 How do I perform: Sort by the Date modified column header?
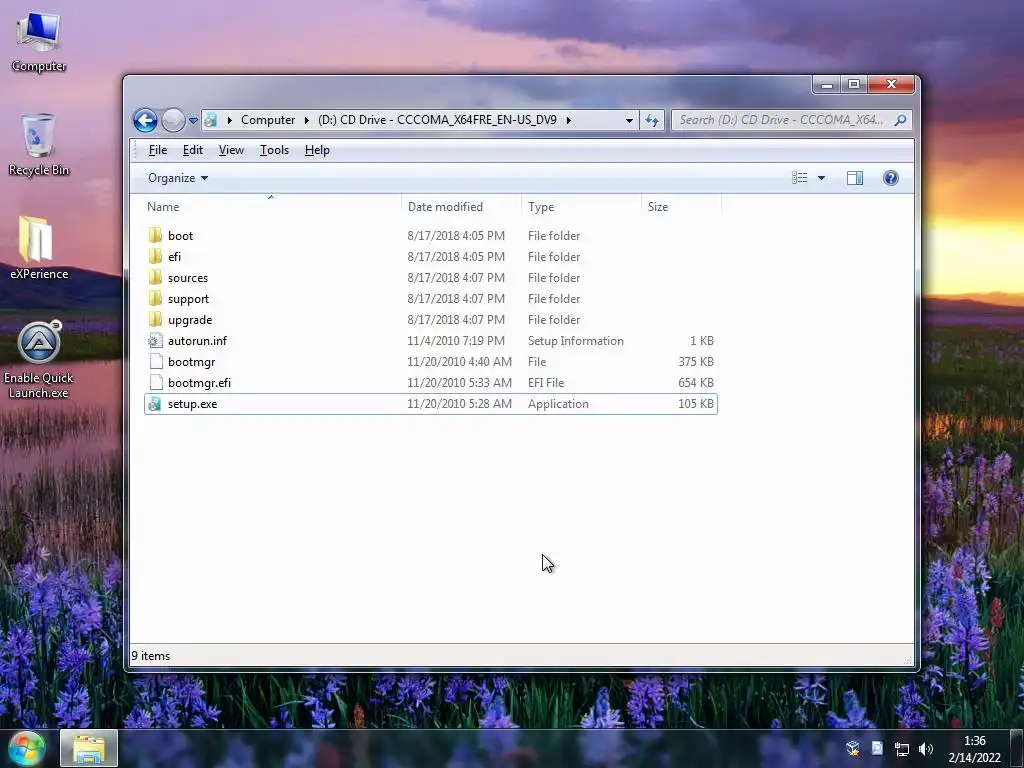coord(461,207)
